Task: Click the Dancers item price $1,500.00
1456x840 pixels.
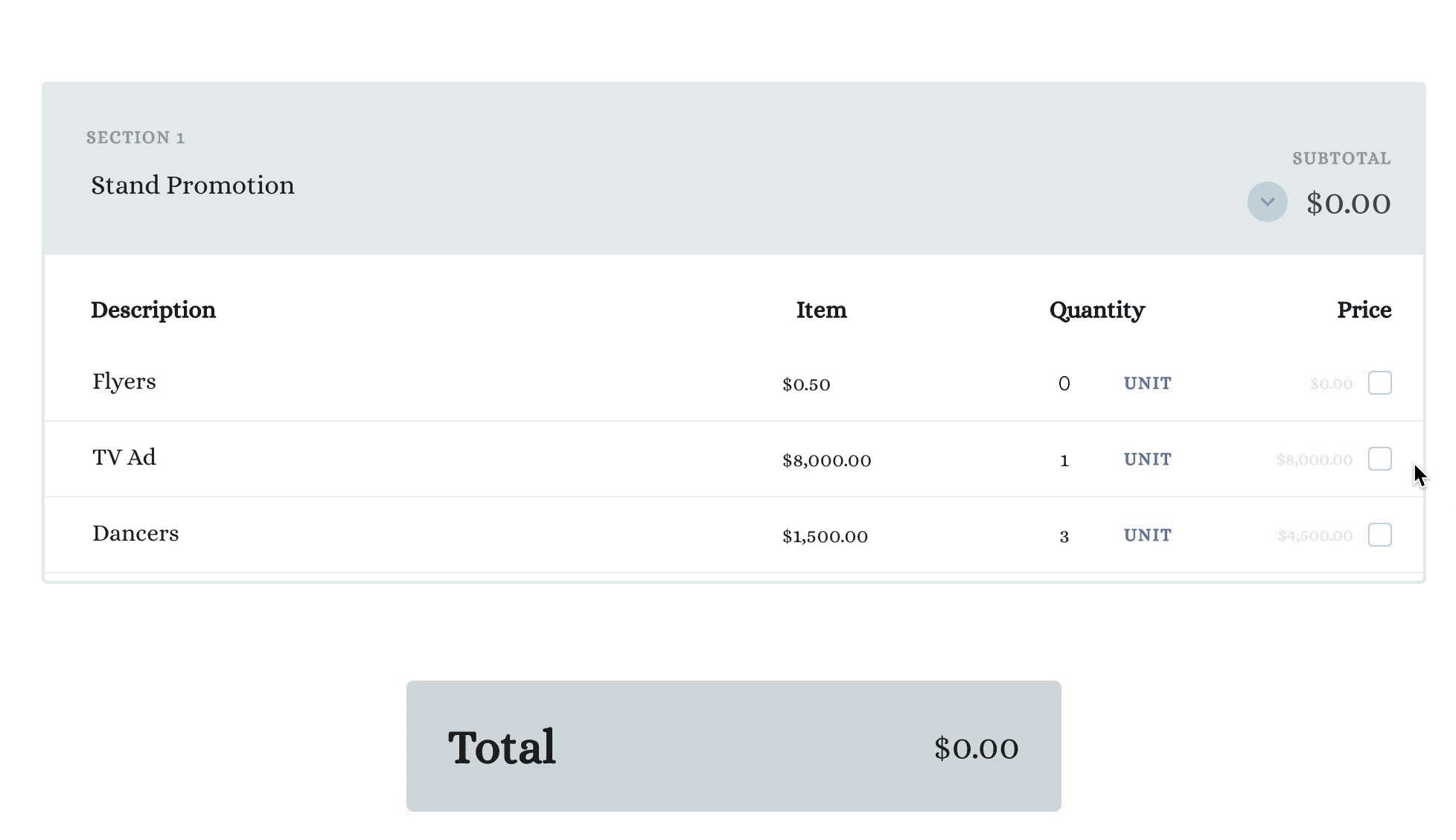Action: click(825, 536)
